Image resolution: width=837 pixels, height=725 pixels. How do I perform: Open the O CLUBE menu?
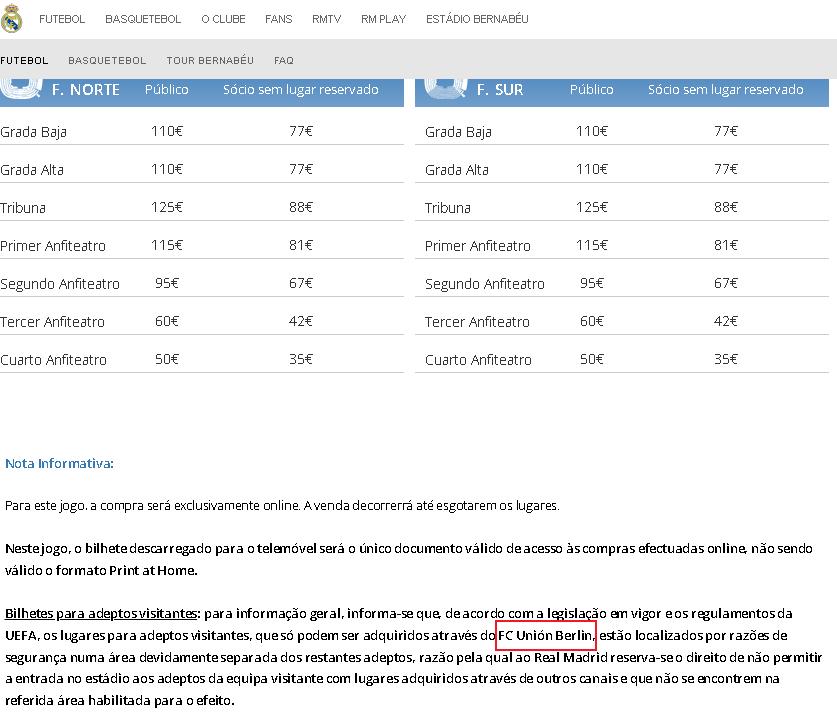coord(223,19)
